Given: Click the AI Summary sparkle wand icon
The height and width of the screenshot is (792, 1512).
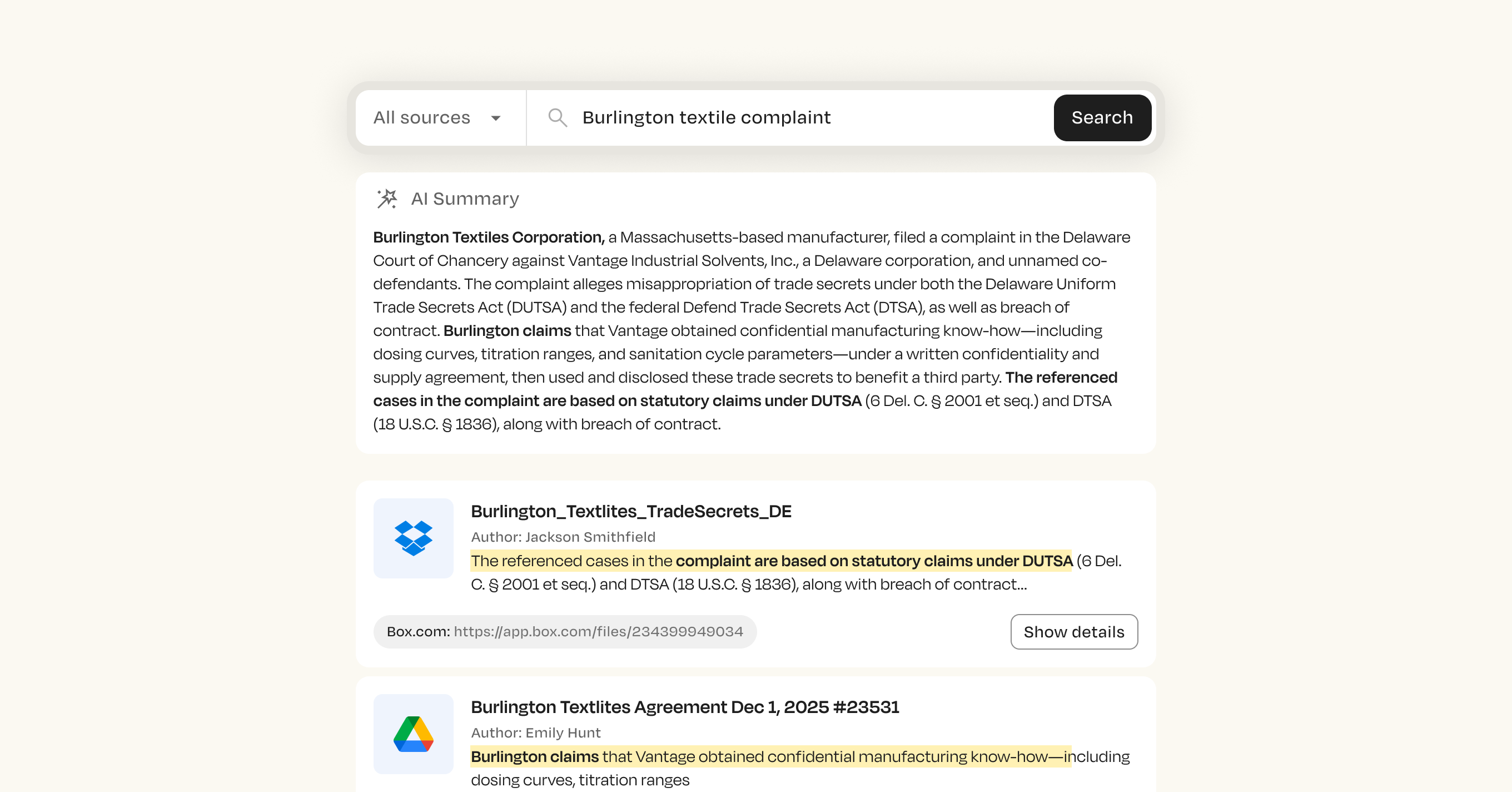Looking at the screenshot, I should [x=387, y=199].
